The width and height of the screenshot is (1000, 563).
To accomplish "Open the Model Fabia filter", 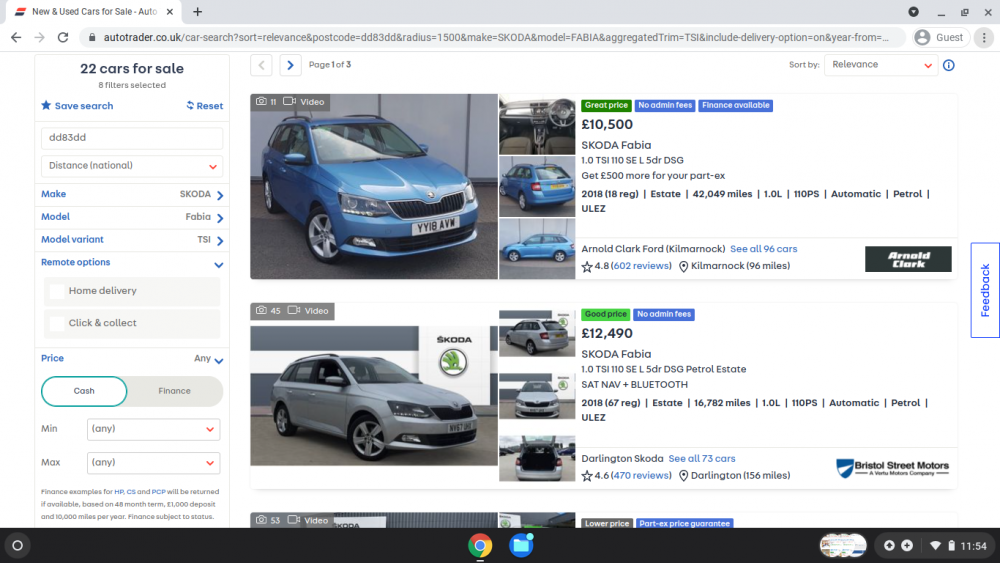I will (132, 217).
